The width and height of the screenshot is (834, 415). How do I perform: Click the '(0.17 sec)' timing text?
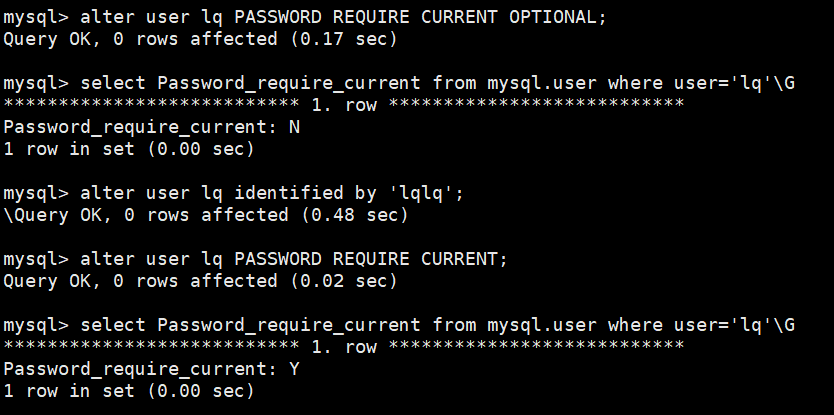tap(343, 39)
